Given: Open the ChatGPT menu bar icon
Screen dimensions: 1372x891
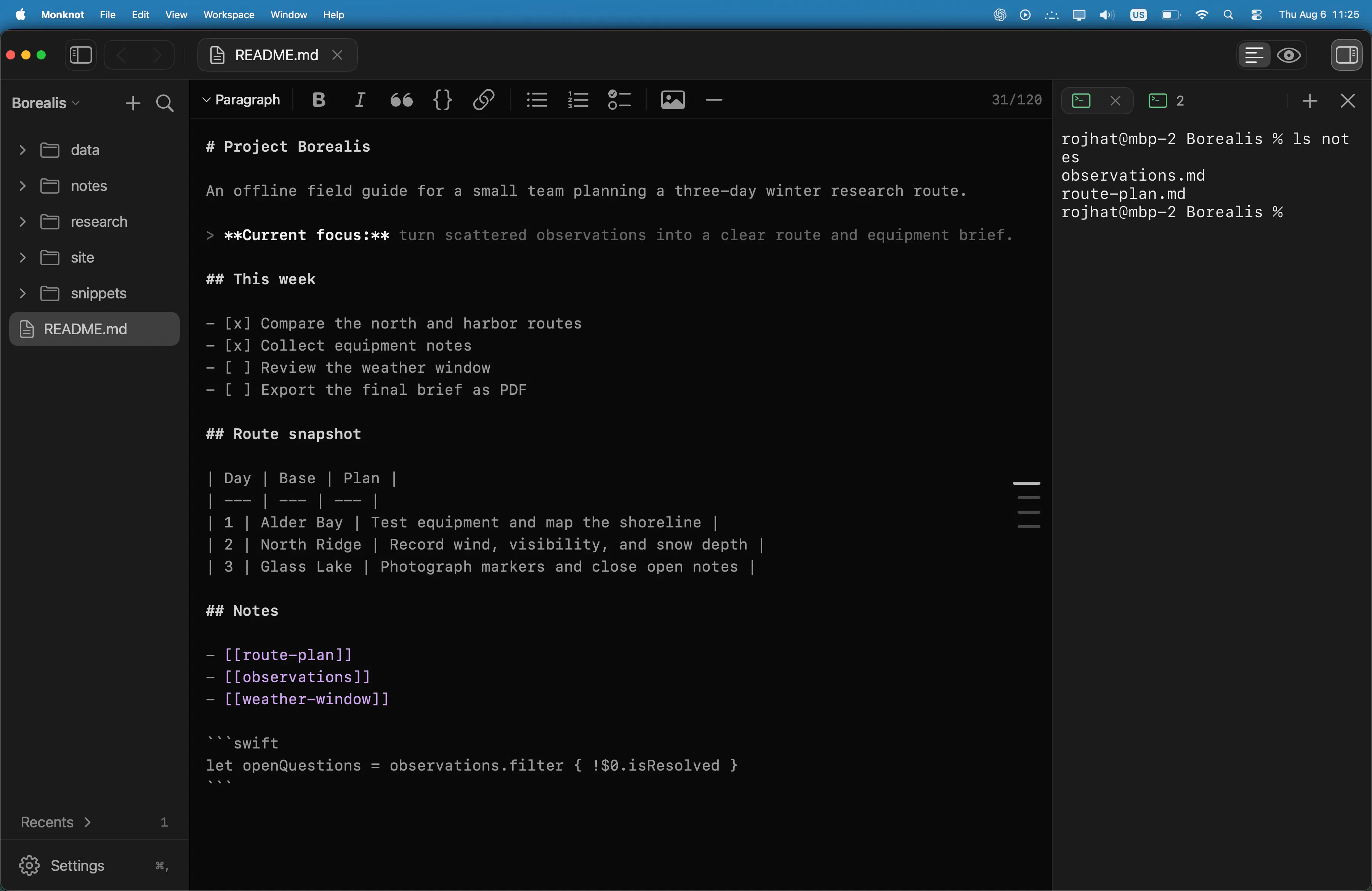Looking at the screenshot, I should [x=1000, y=14].
